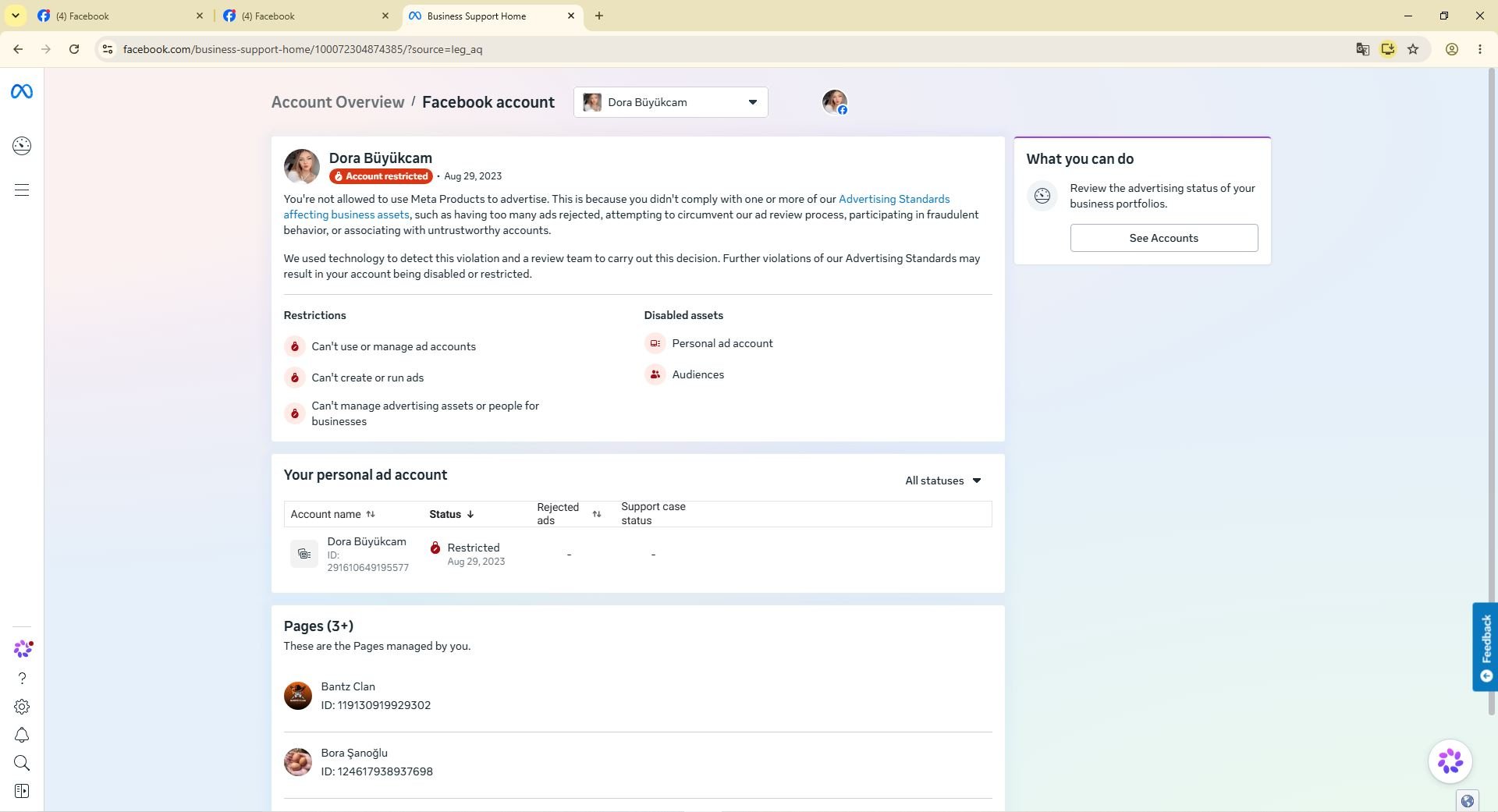Click the See Accounts button
The width and height of the screenshot is (1498, 812).
coord(1164,238)
